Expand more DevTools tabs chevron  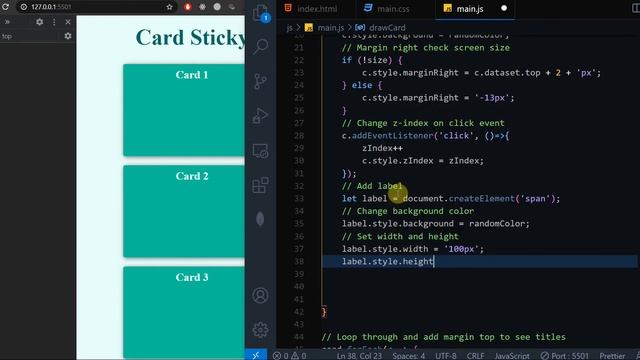point(7,22)
